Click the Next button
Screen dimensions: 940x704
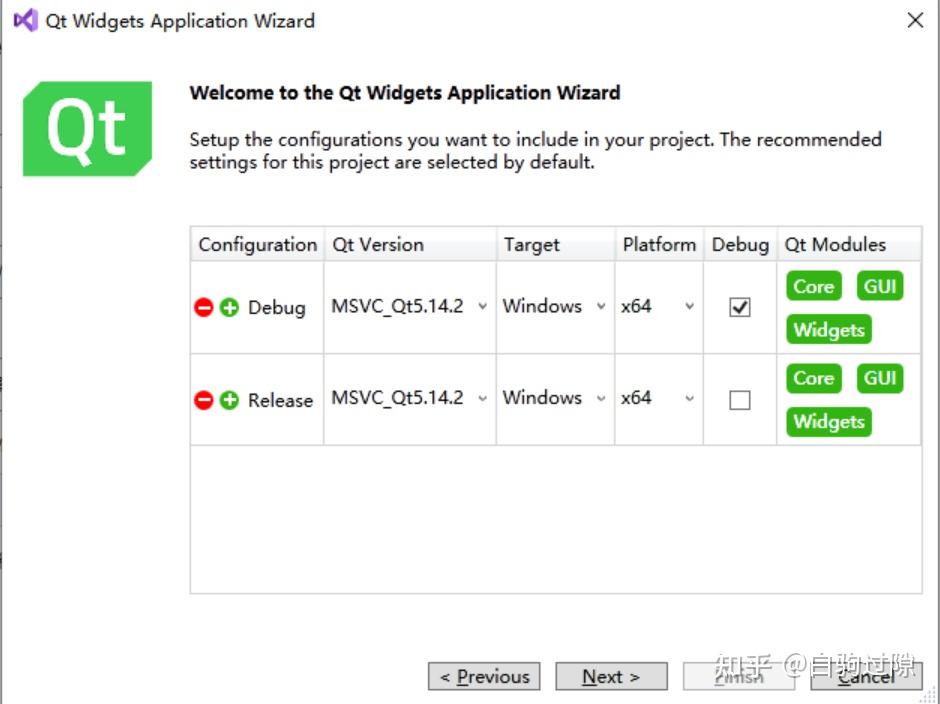pyautogui.click(x=611, y=677)
